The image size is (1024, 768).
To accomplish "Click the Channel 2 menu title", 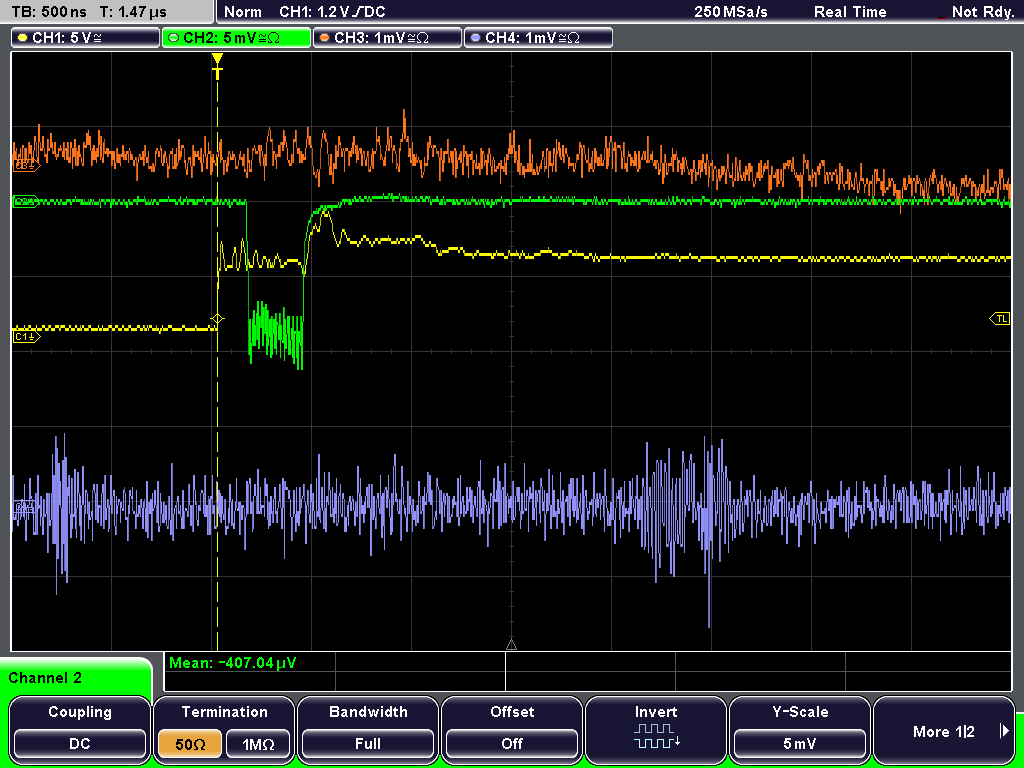I will pyautogui.click(x=45, y=678).
